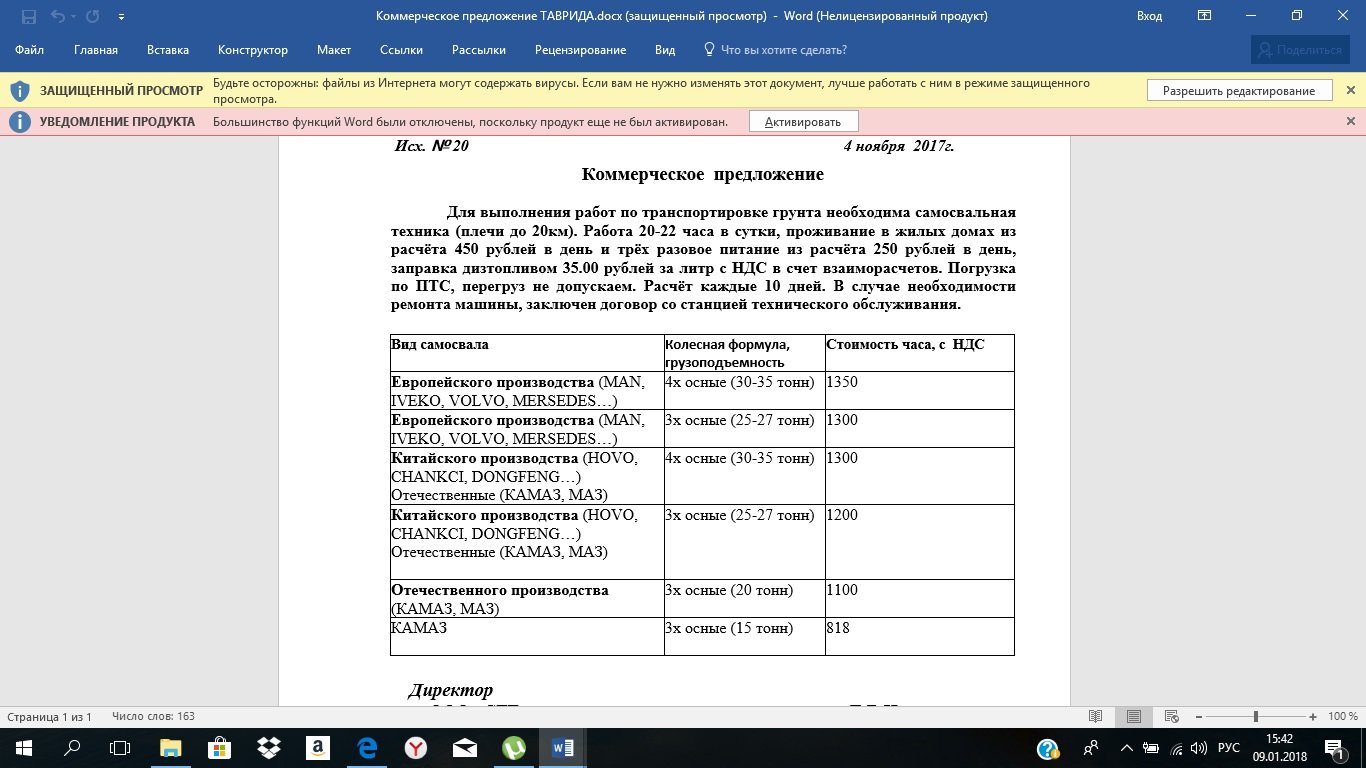Open the Ribbon Display Options menu

[x=1205, y=16]
